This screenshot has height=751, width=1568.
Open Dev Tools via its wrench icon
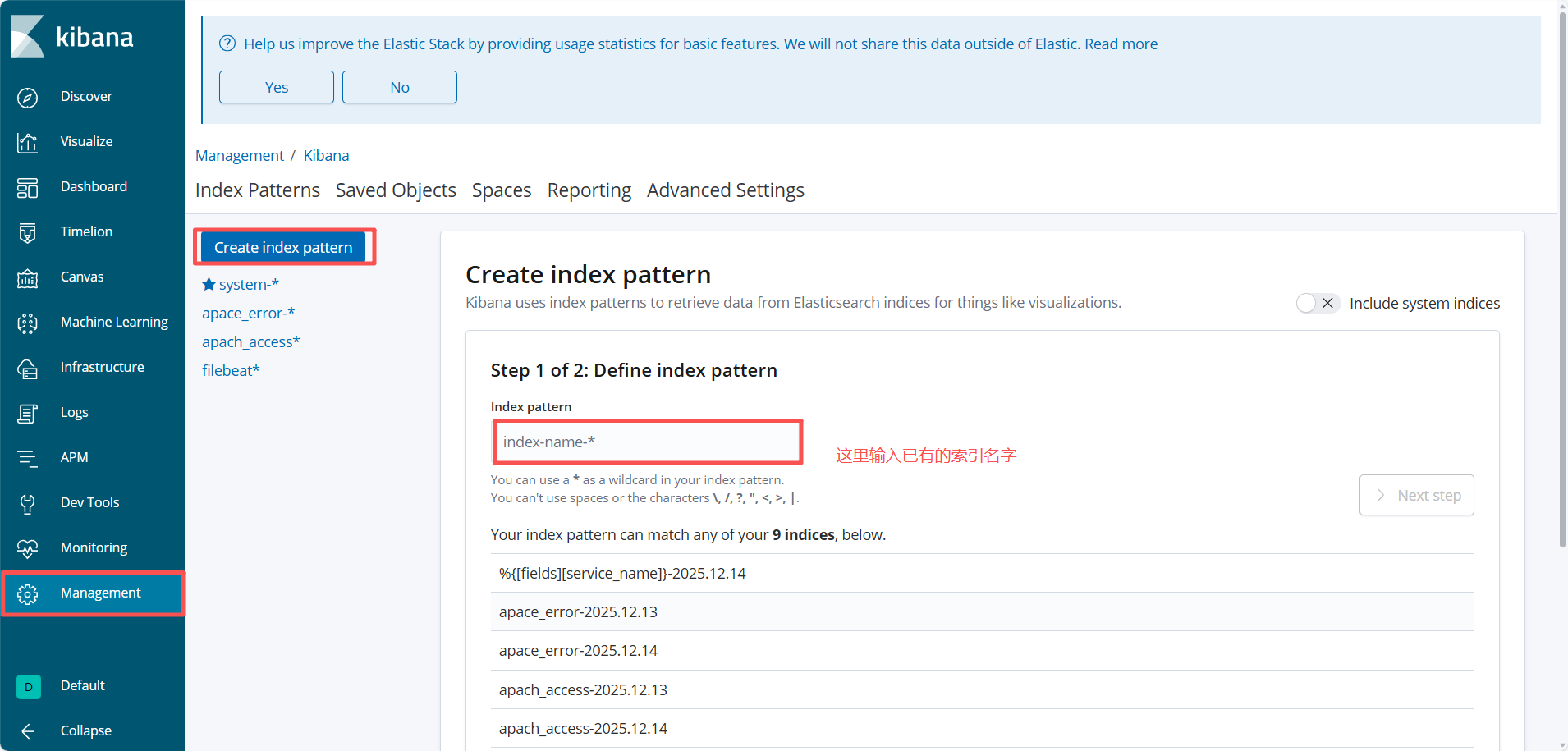pyautogui.click(x=27, y=504)
